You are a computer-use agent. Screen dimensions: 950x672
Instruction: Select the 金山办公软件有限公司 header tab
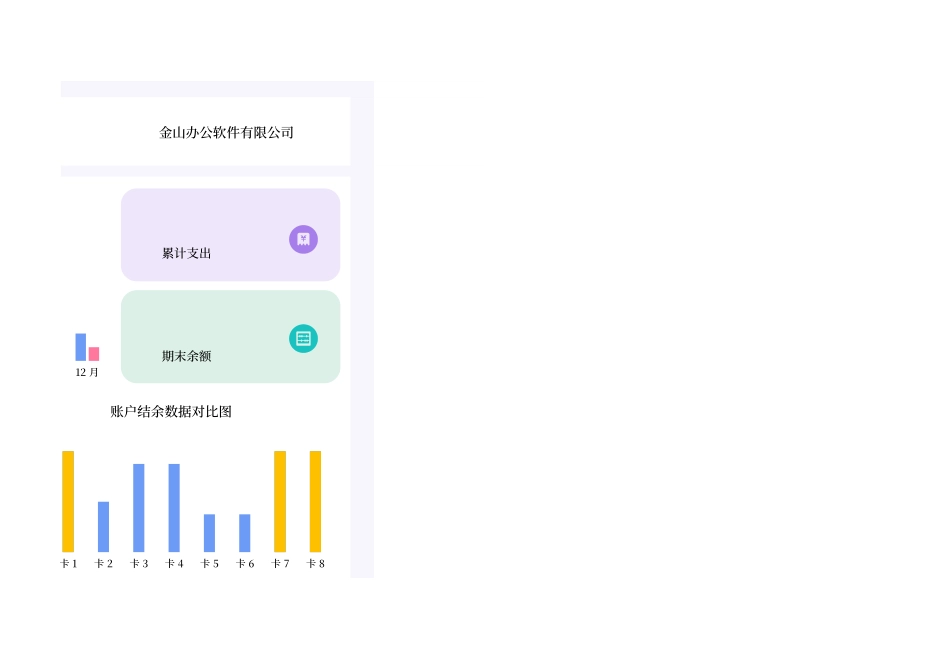point(227,131)
